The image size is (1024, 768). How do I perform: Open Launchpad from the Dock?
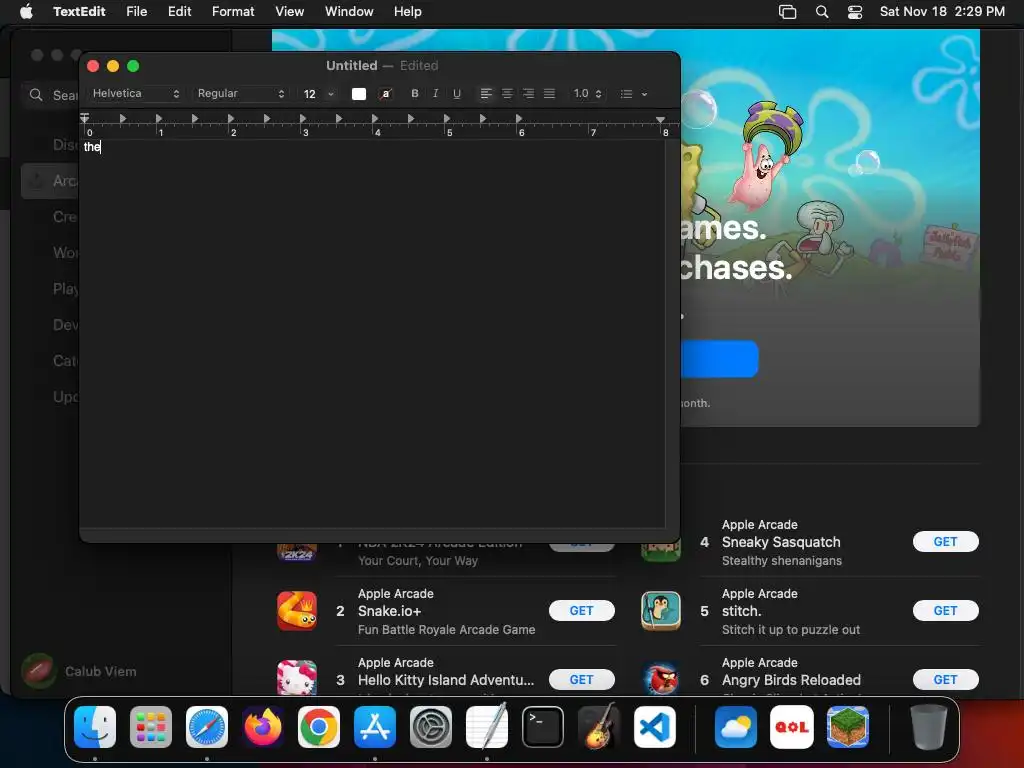coord(151,727)
